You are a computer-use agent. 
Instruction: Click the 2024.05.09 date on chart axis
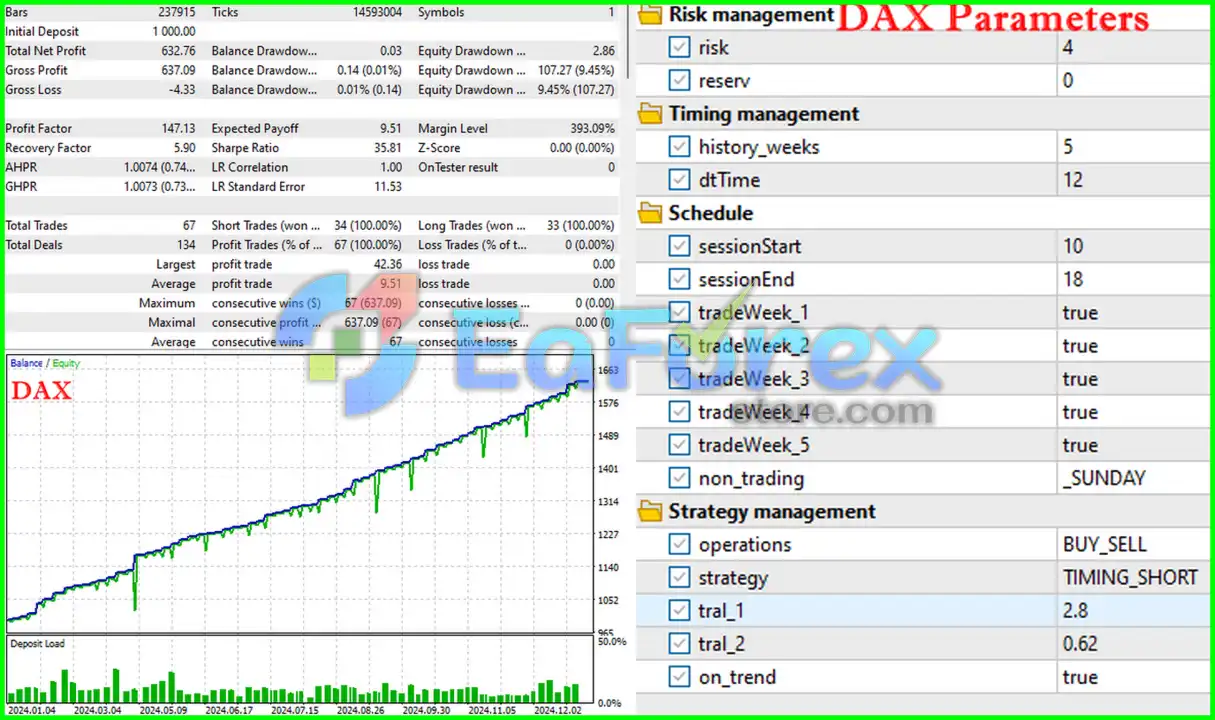(165, 711)
